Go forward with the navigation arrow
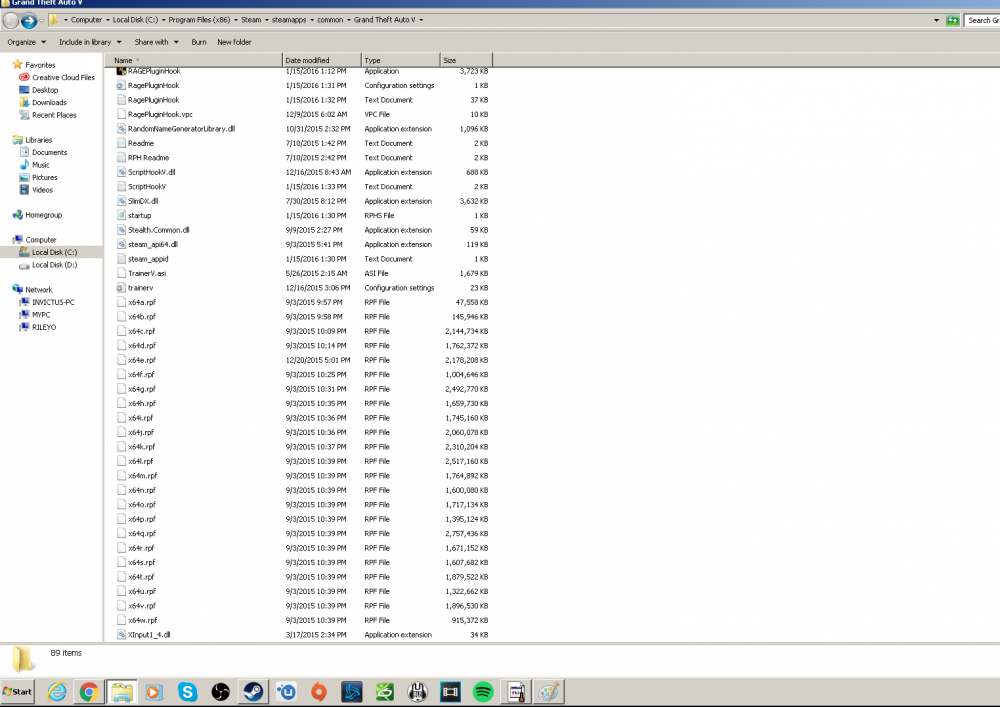Screen dimensions: 1000x707 [29, 20]
